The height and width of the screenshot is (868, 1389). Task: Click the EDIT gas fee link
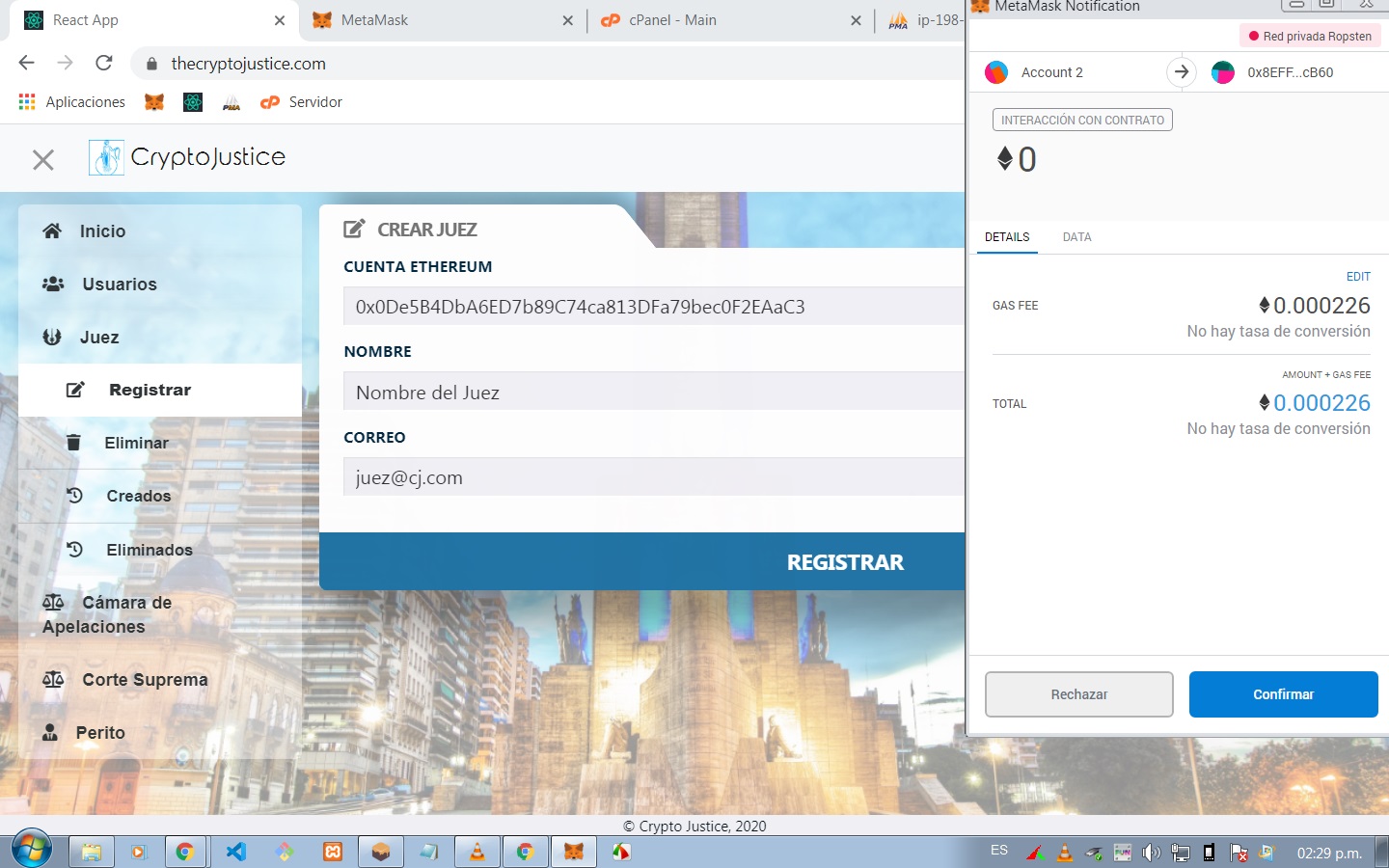[1358, 277]
